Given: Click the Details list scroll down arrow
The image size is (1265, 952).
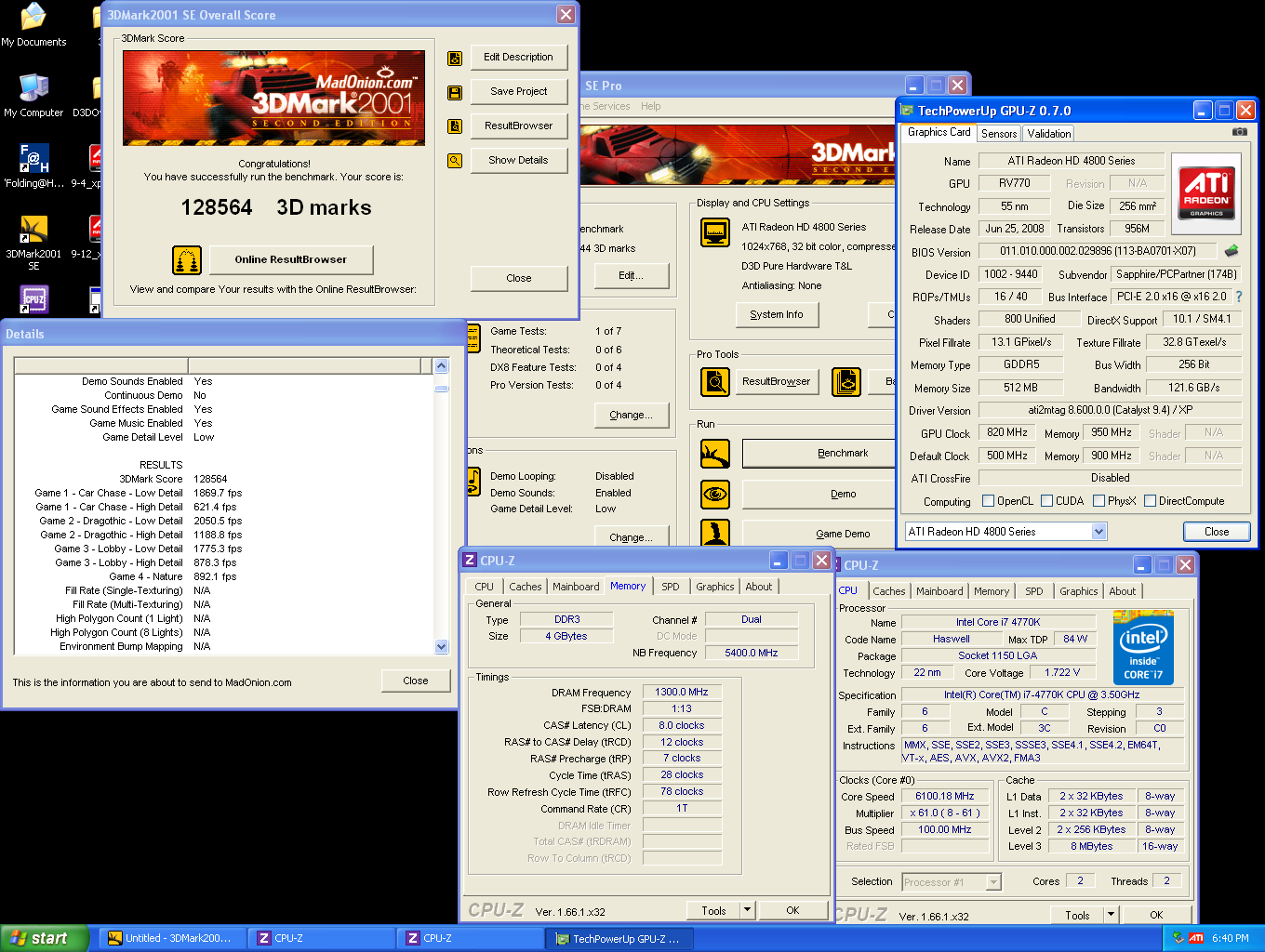Looking at the screenshot, I should [441, 646].
